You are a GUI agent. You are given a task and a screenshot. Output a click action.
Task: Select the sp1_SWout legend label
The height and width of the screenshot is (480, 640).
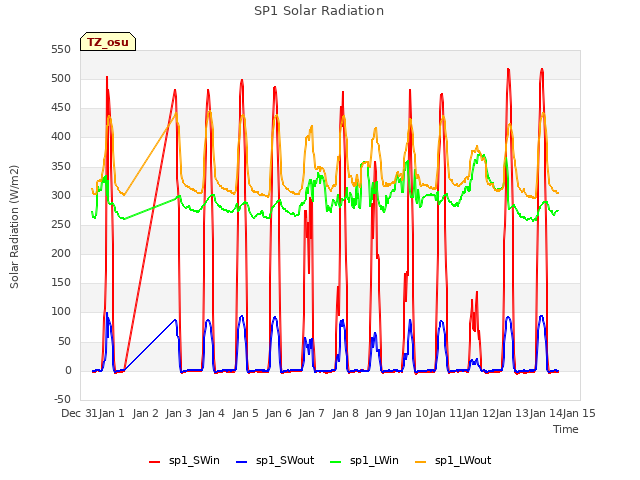click(x=285, y=460)
